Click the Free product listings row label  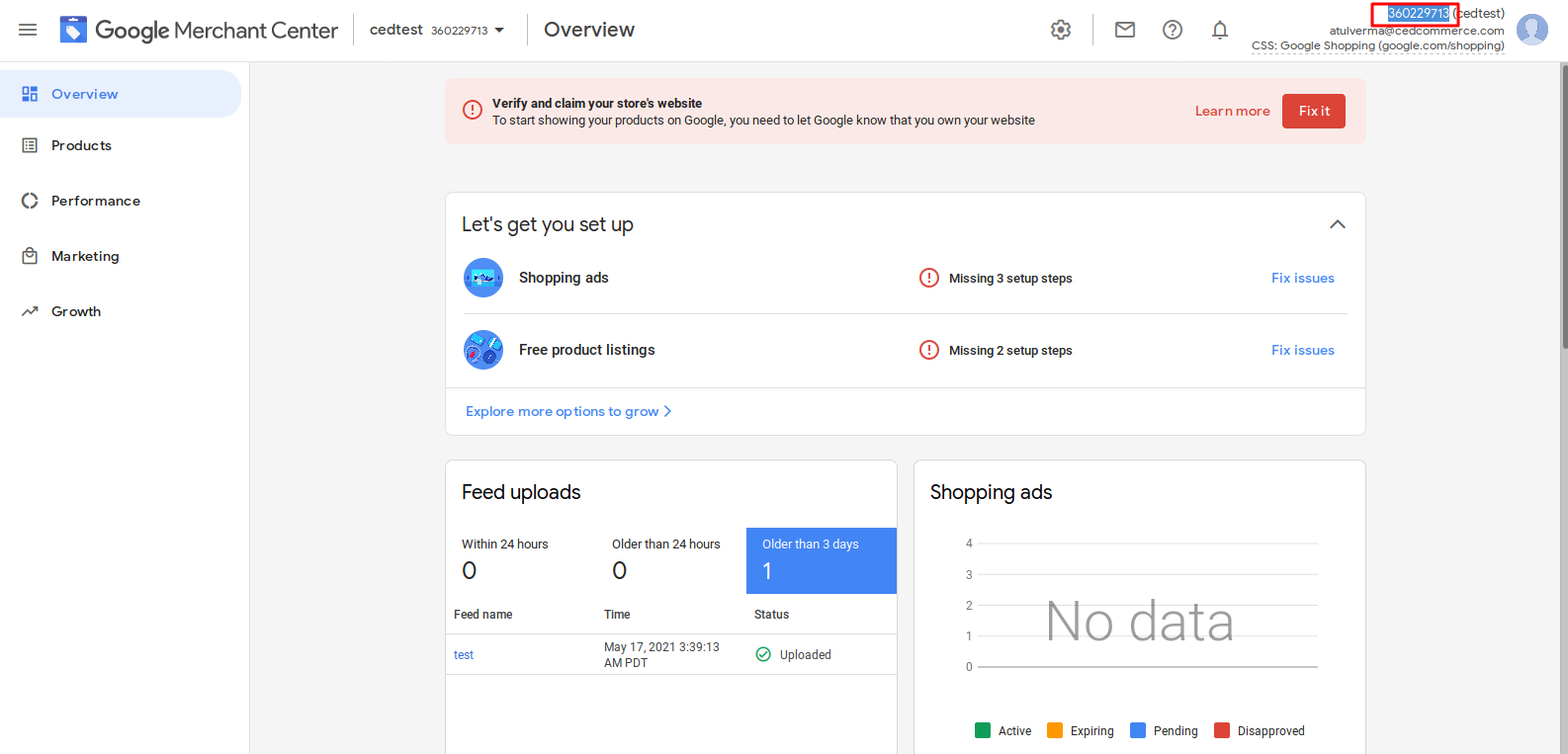587,350
